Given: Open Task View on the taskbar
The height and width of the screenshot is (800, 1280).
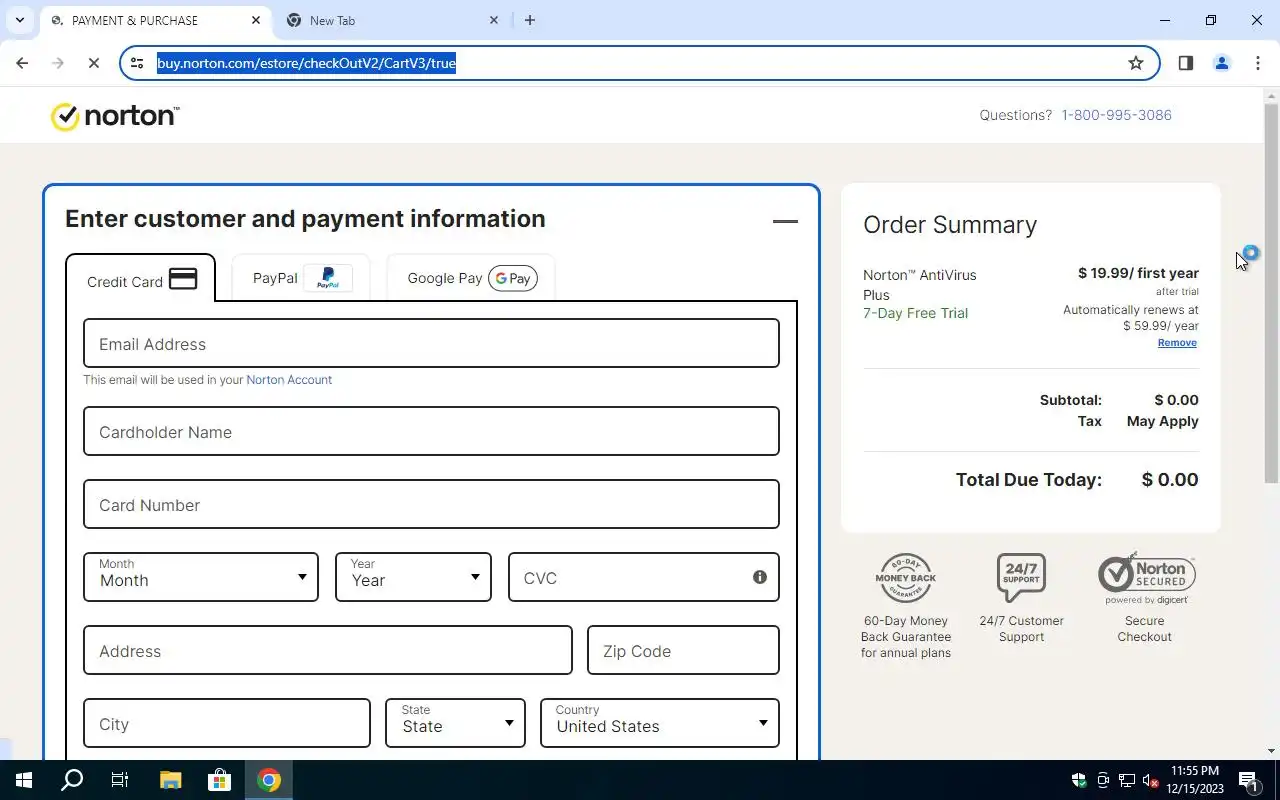Looking at the screenshot, I should (x=120, y=780).
